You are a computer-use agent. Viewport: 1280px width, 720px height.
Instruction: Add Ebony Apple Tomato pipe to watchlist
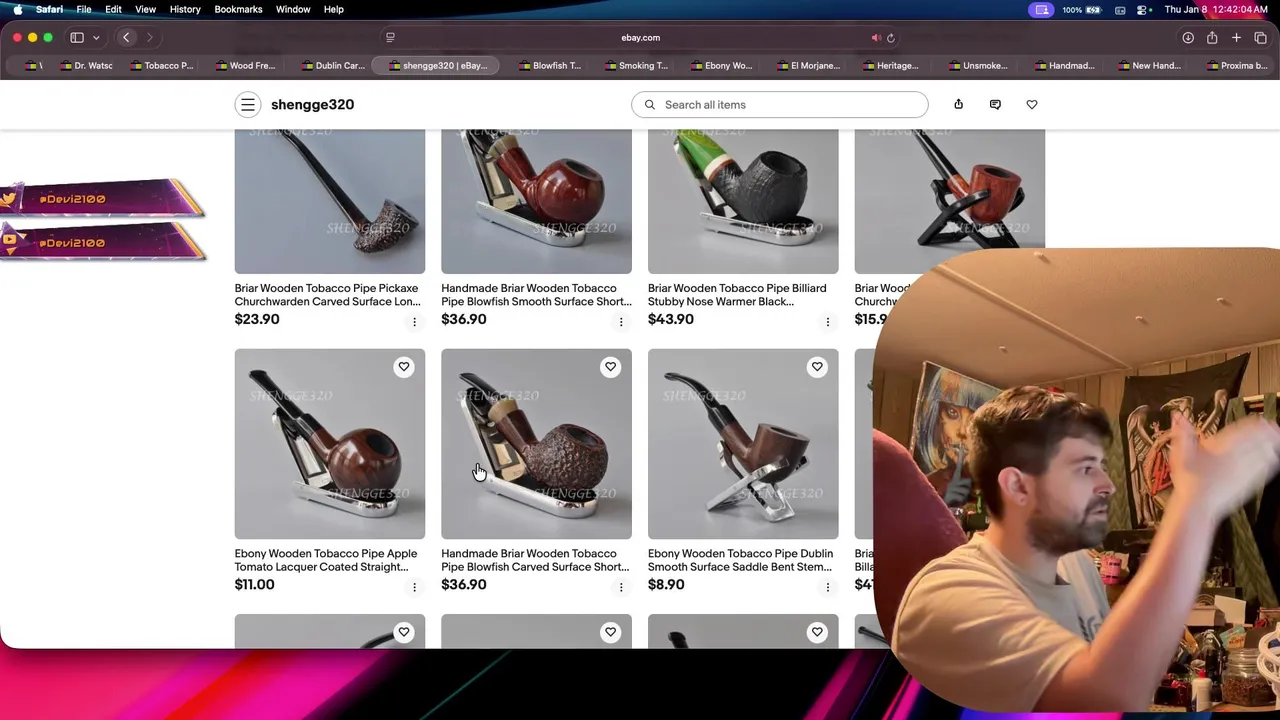404,367
